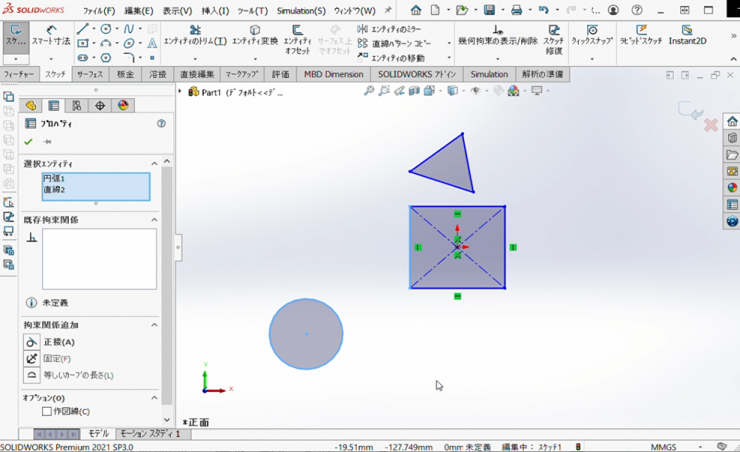Open the 編集(E) menu
The height and width of the screenshot is (452, 740).
[139, 10]
